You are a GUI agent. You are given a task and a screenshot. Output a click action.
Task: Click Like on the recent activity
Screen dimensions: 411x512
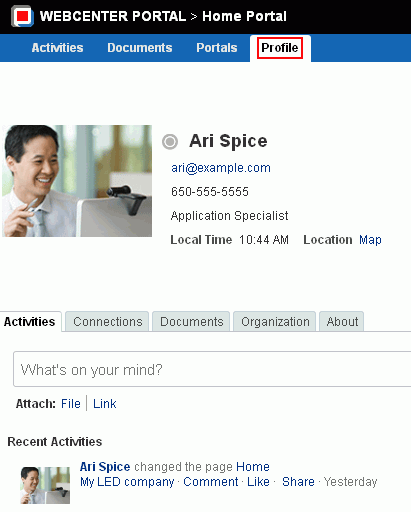[x=258, y=482]
